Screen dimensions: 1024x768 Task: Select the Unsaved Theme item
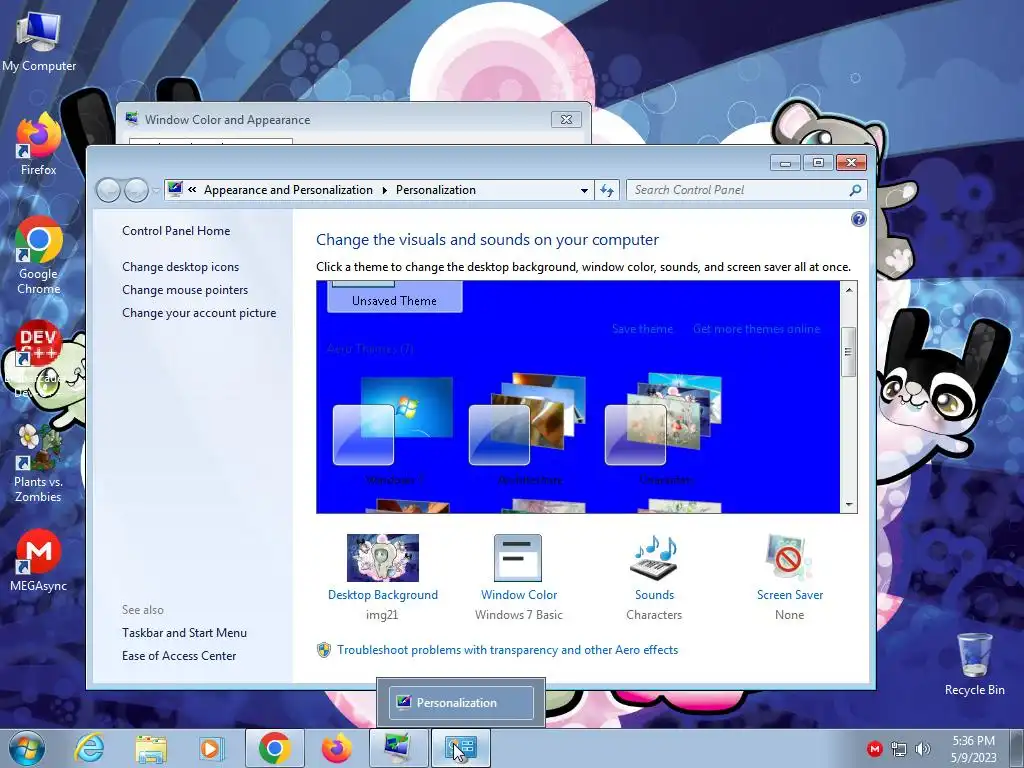pos(394,297)
